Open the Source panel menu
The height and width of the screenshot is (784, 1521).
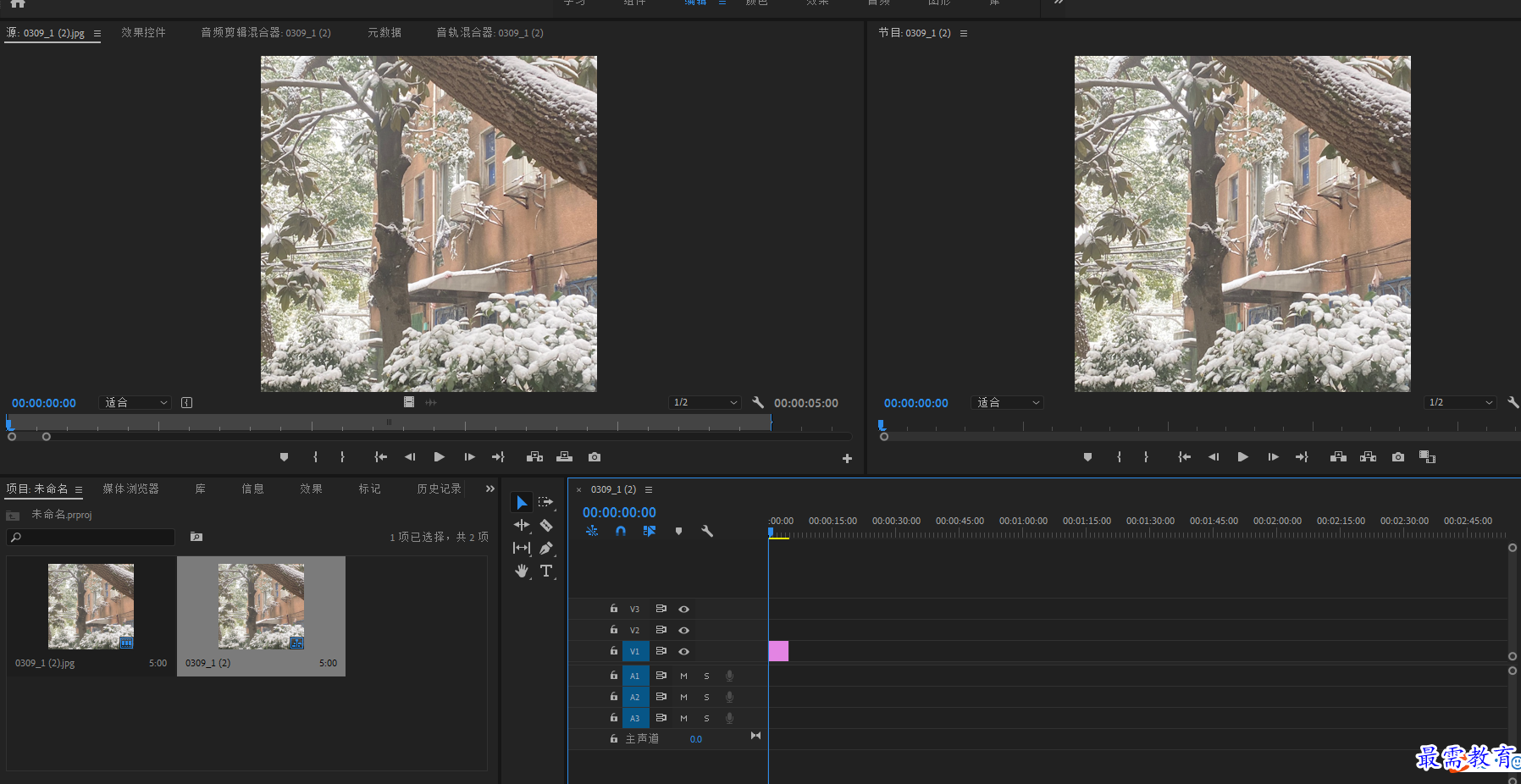click(x=97, y=34)
